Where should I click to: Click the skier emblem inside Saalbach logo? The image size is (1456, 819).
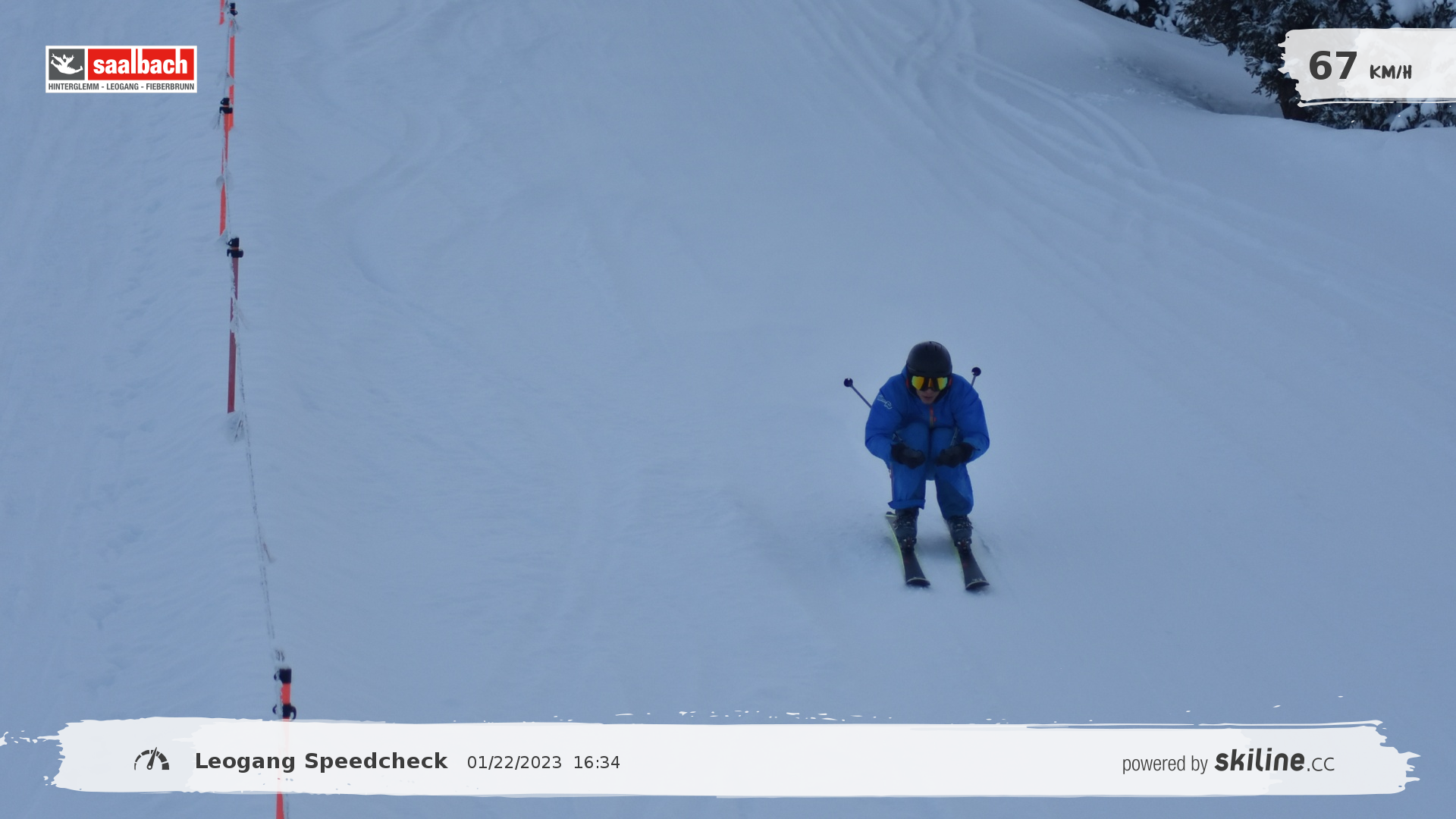click(67, 64)
